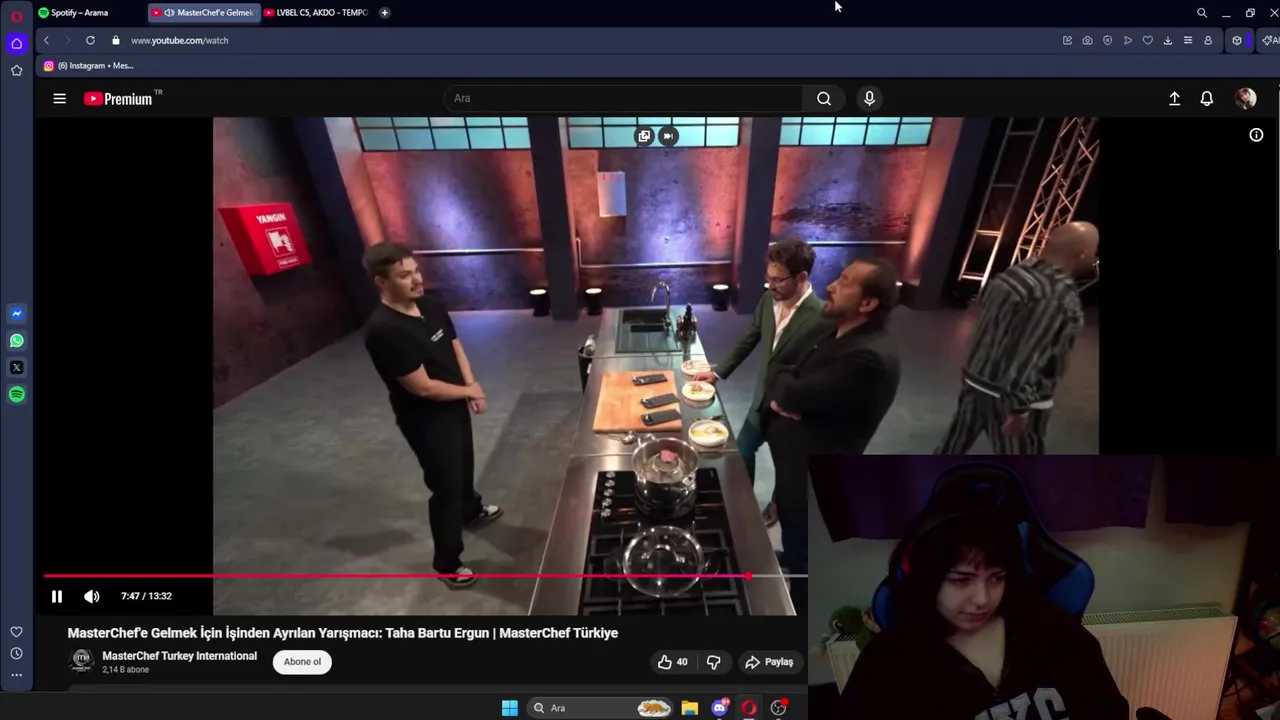
Task: Open the extensions cube icon
Action: pos(1237,40)
